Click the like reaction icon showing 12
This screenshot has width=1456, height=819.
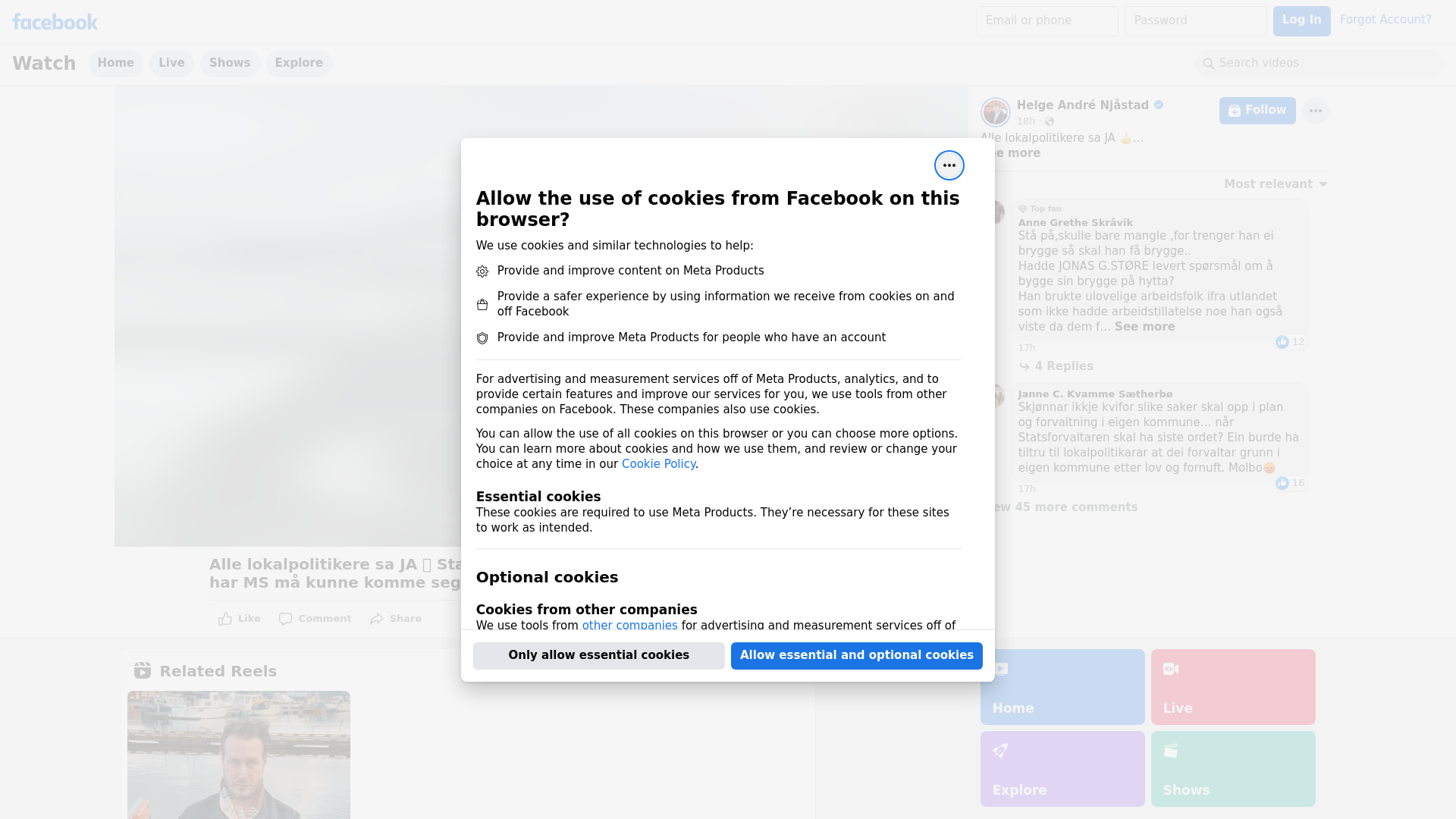pos(1282,342)
